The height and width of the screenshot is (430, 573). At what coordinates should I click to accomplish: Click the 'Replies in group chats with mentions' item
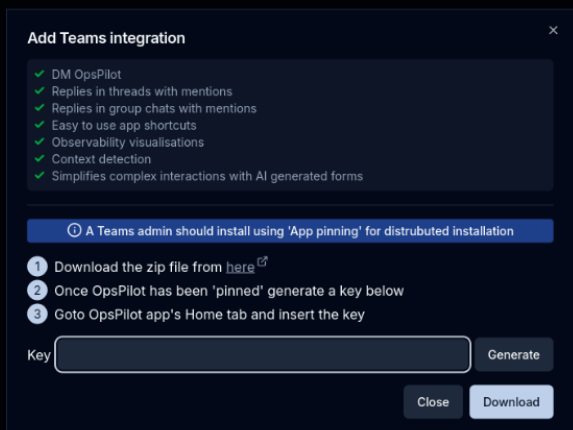pyautogui.click(x=154, y=109)
